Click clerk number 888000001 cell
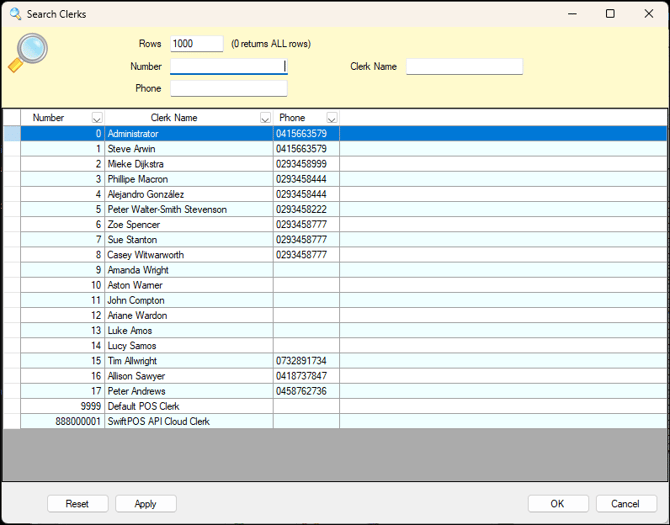 point(62,422)
